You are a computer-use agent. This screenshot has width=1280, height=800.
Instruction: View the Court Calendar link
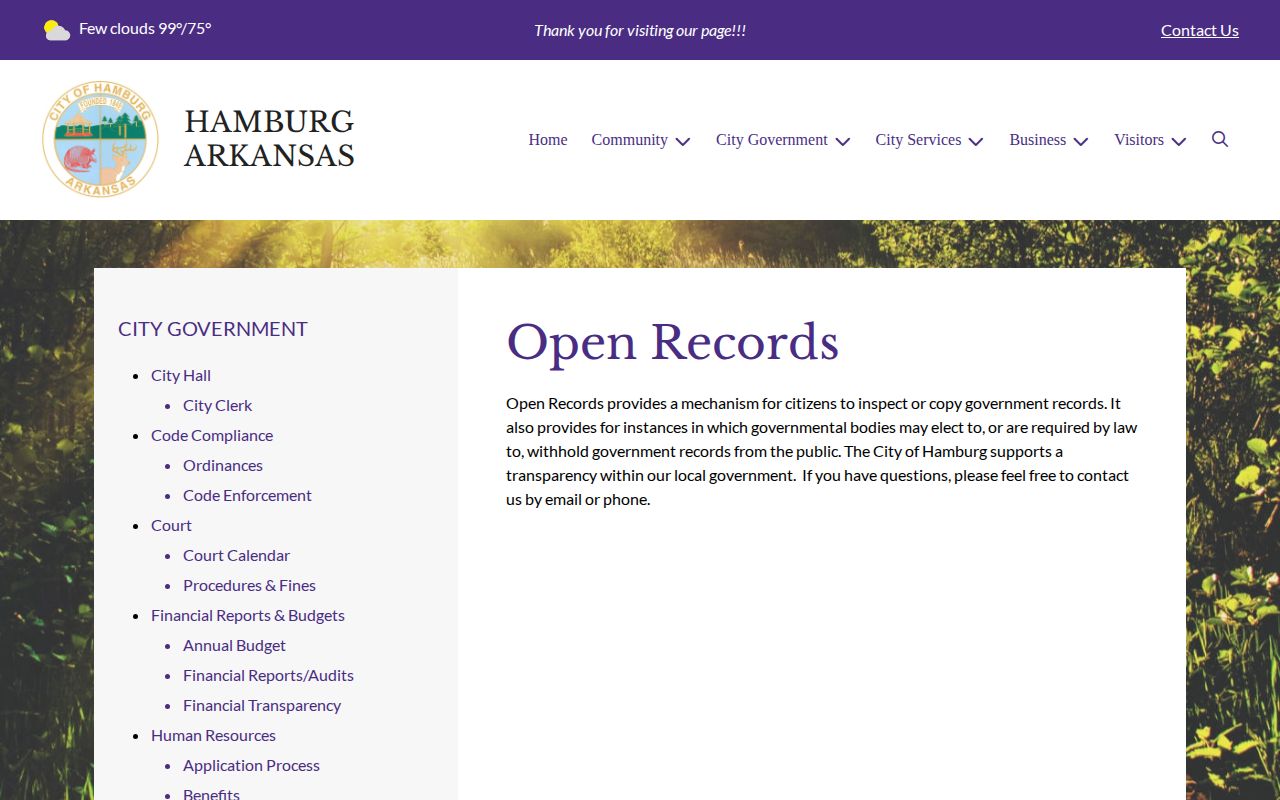point(236,555)
